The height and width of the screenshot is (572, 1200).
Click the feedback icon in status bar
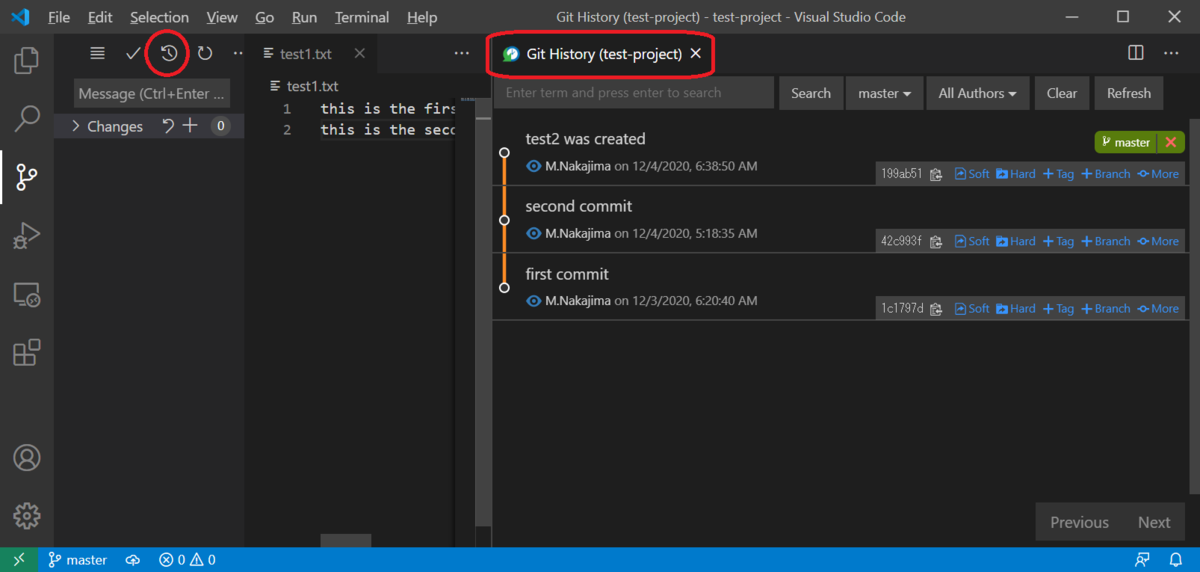click(x=1143, y=560)
